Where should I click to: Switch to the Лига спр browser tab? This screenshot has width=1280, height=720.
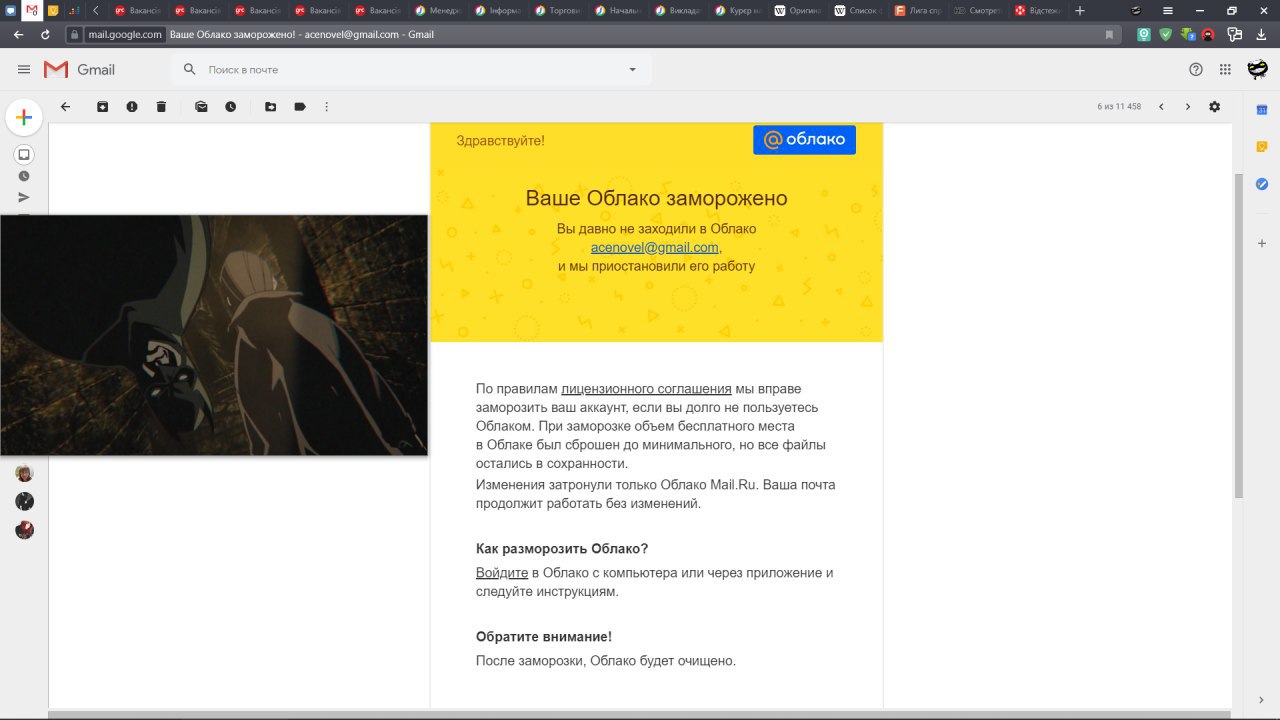(920, 10)
